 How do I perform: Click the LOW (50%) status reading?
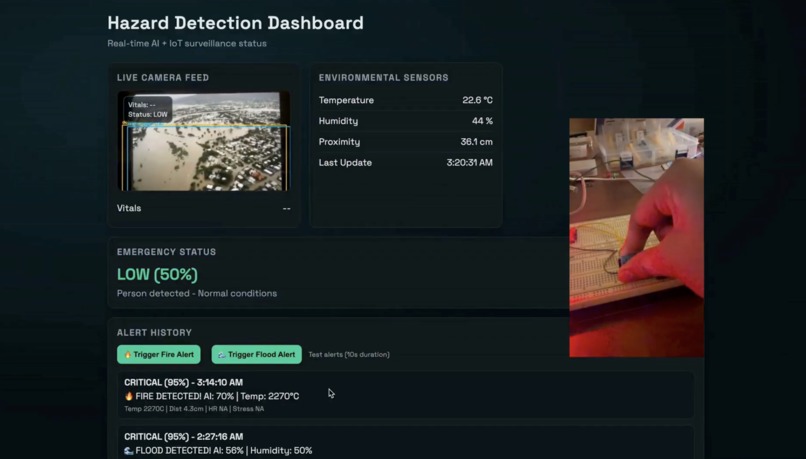[157, 274]
